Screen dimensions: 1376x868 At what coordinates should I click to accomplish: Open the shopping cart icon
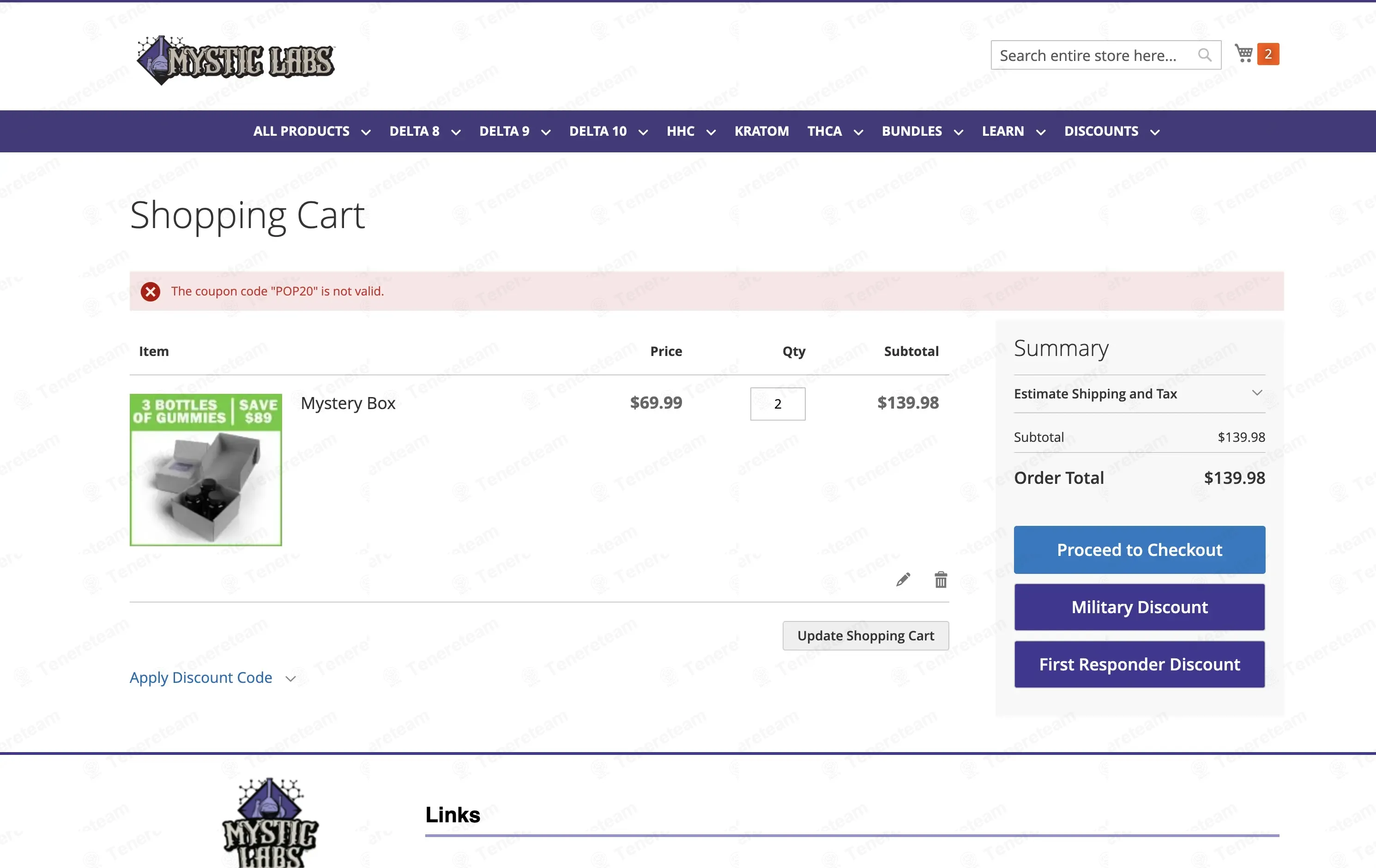[1243, 54]
